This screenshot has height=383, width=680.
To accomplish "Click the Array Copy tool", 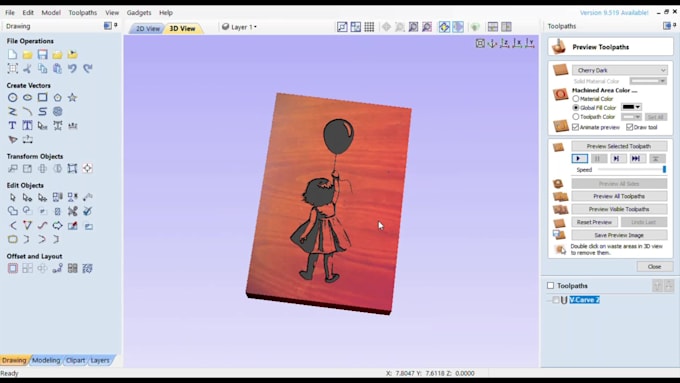I will point(27,268).
